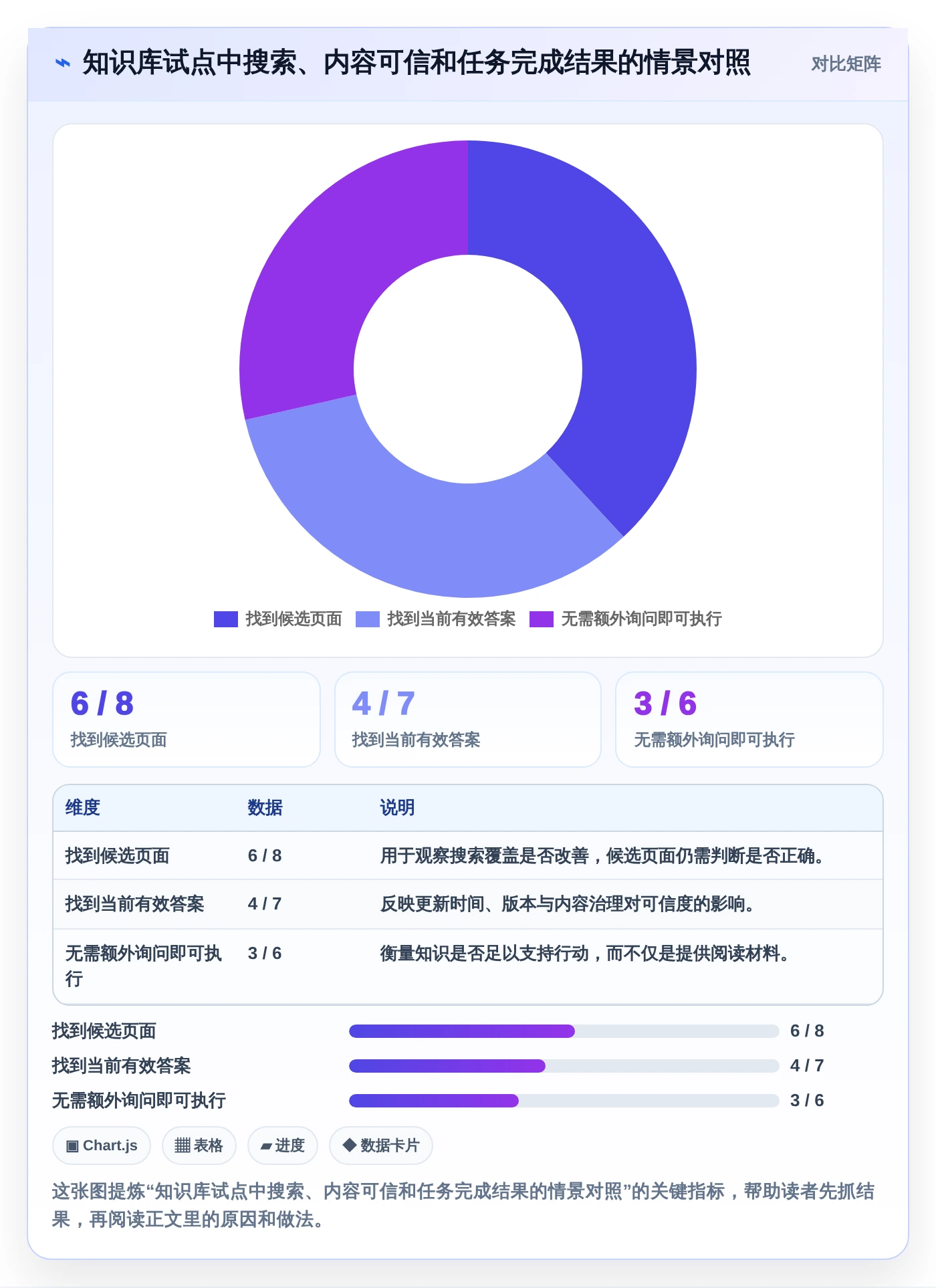Click the 表格 tag chip
This screenshot has width=936, height=1288.
coord(199,1146)
